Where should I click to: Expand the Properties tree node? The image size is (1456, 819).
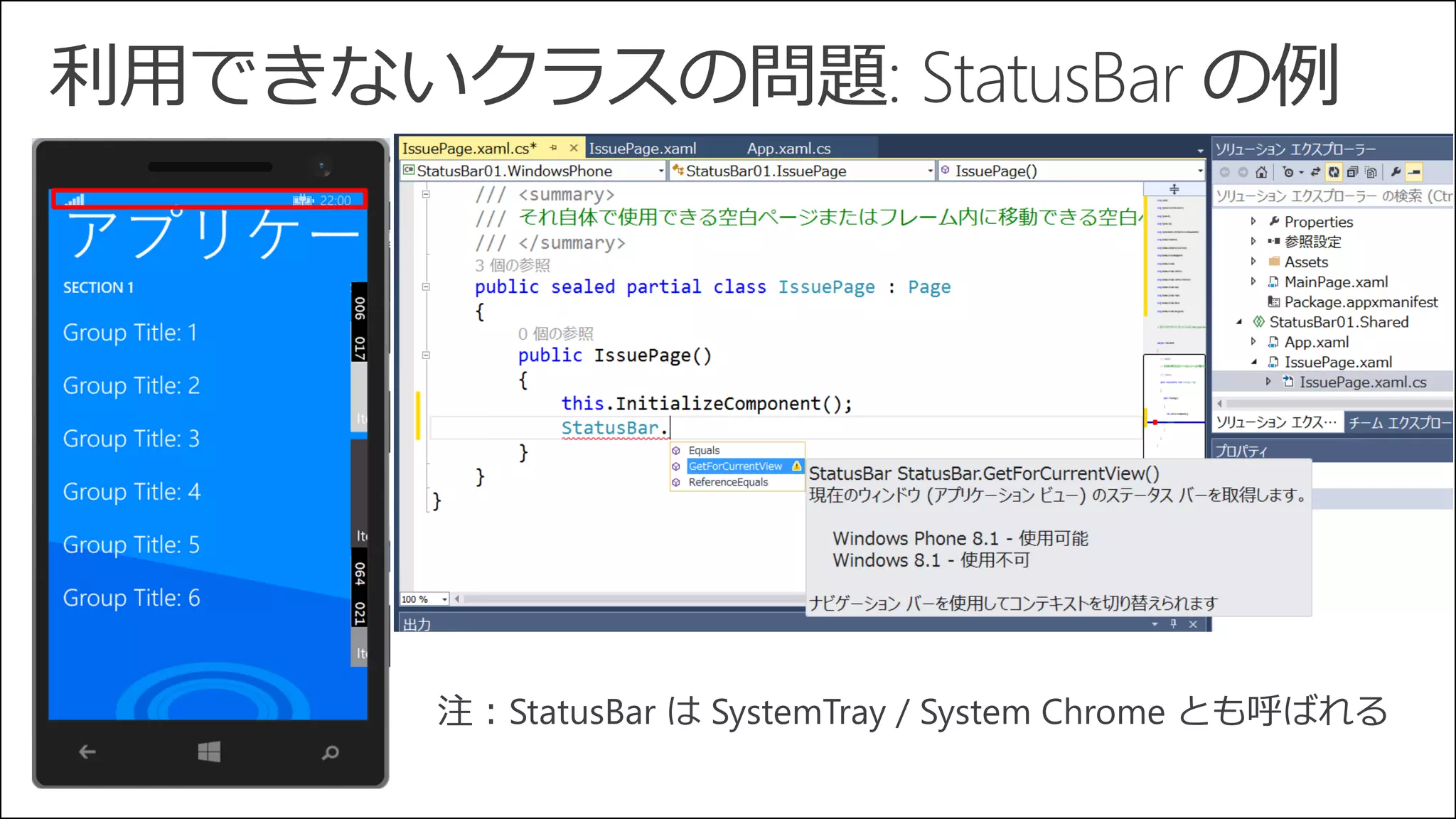pos(1253,221)
